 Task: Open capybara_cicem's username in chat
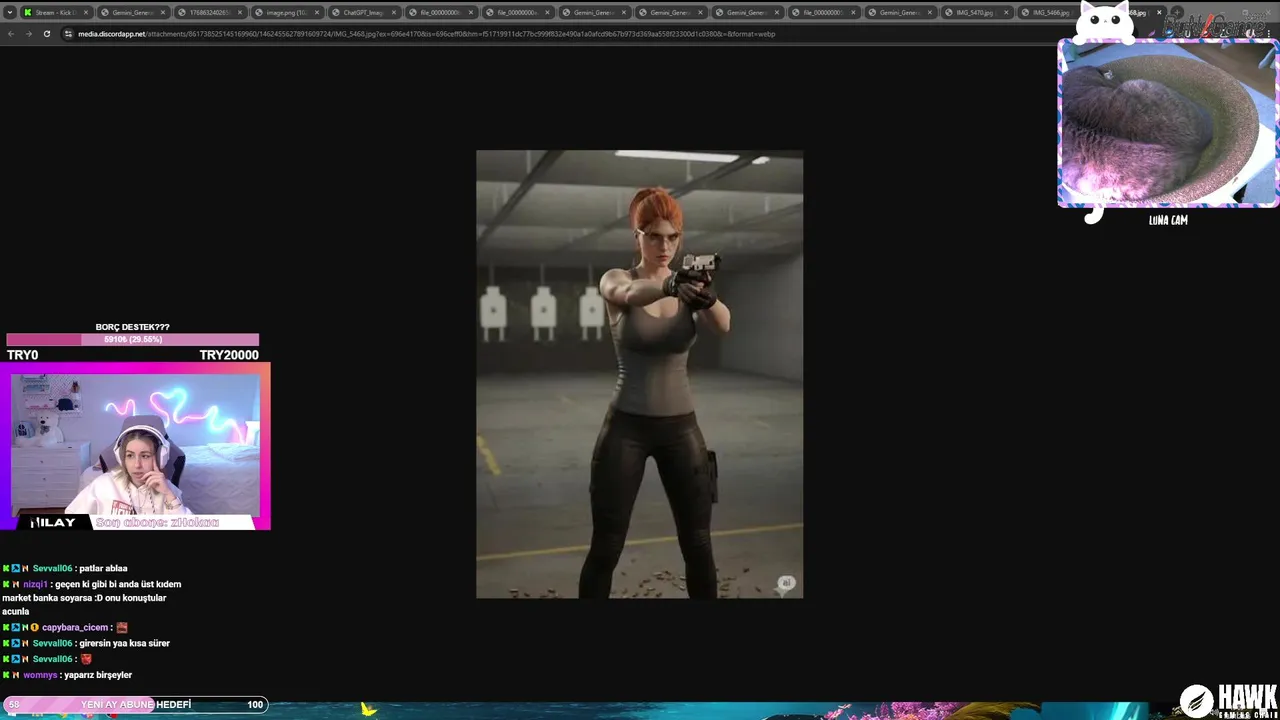pos(74,627)
